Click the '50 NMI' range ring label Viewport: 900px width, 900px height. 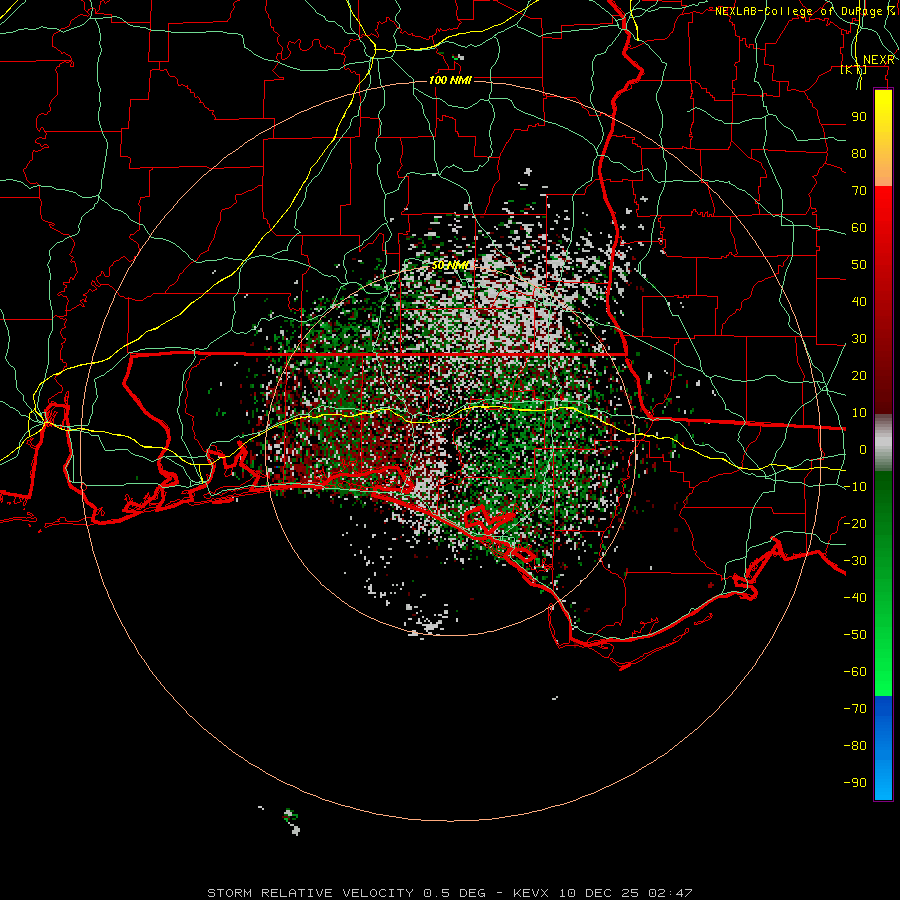point(451,265)
